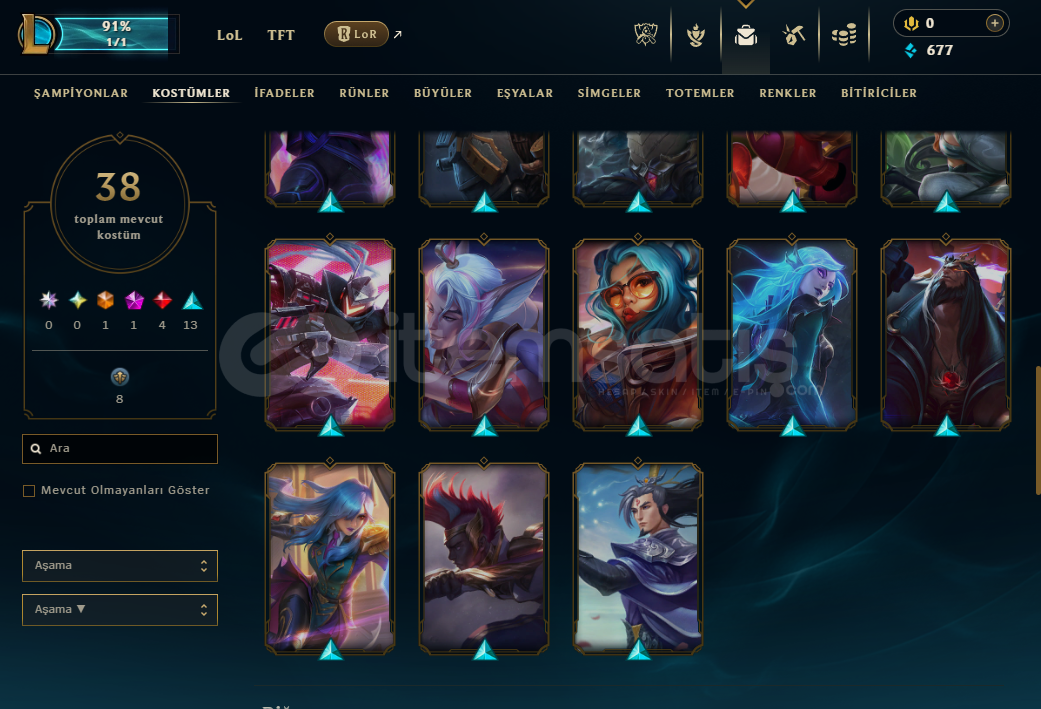Open the profile laurel icon

(696, 35)
